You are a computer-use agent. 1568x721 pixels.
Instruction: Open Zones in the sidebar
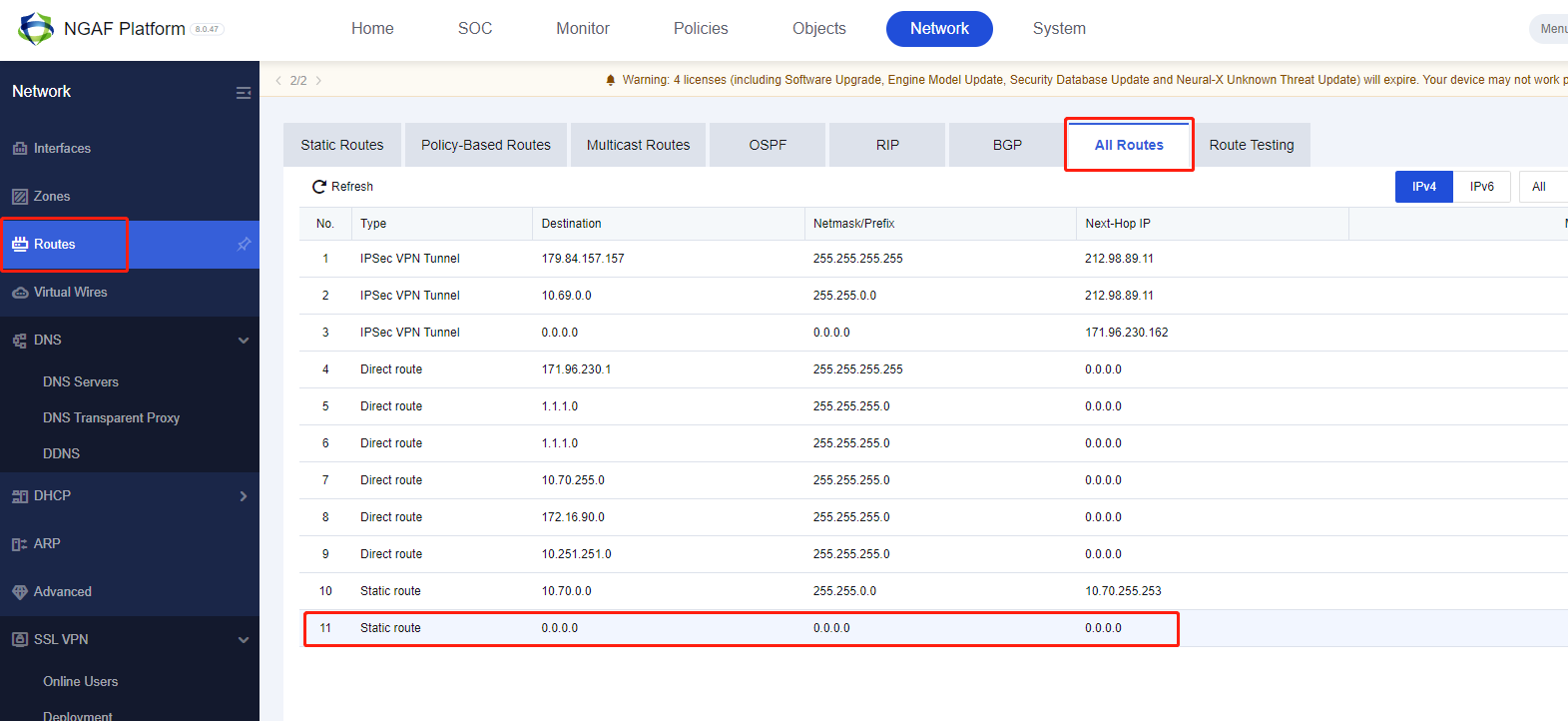[x=52, y=197]
